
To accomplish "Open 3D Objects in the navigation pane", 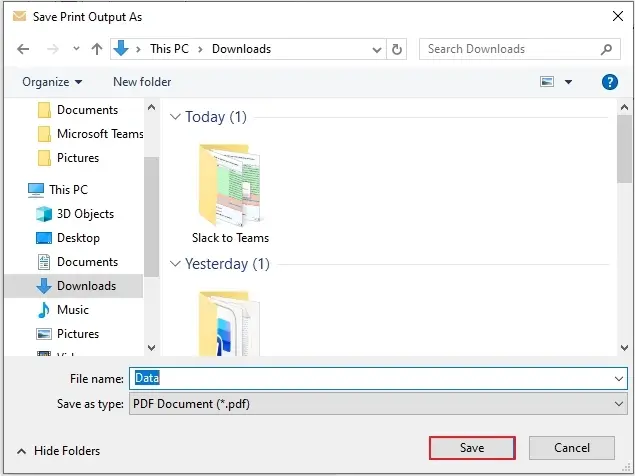I will pyautogui.click(x=75, y=214).
